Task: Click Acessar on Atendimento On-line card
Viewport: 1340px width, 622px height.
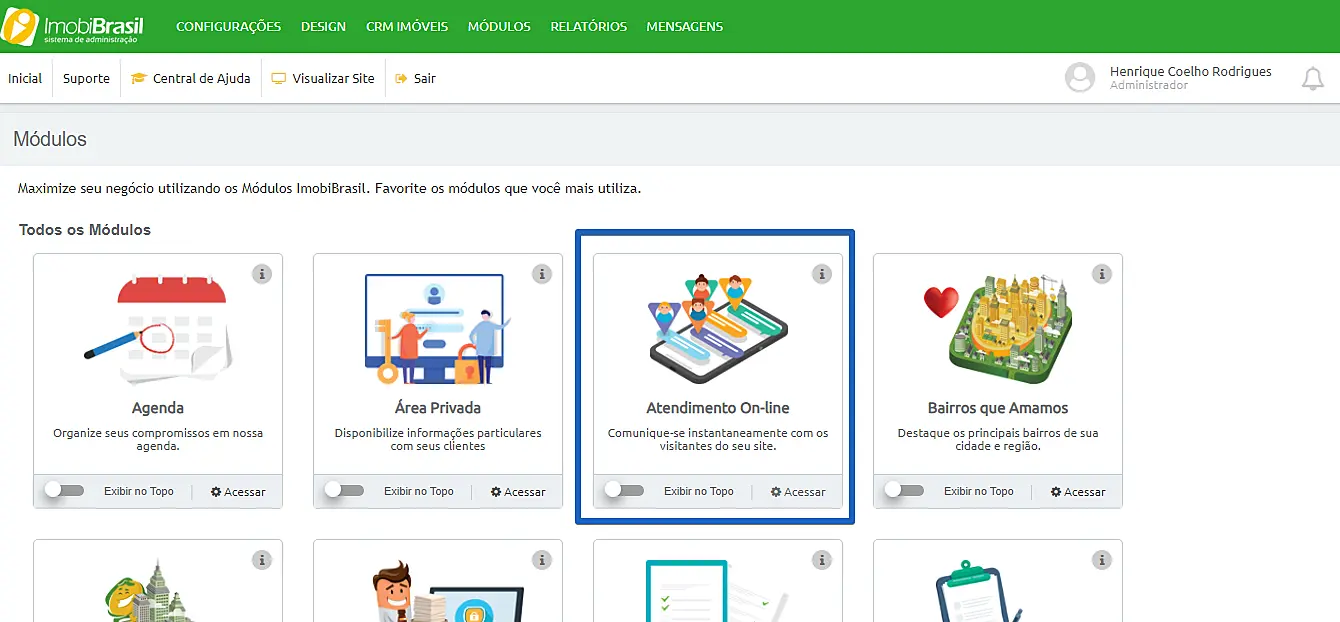Action: [x=798, y=492]
